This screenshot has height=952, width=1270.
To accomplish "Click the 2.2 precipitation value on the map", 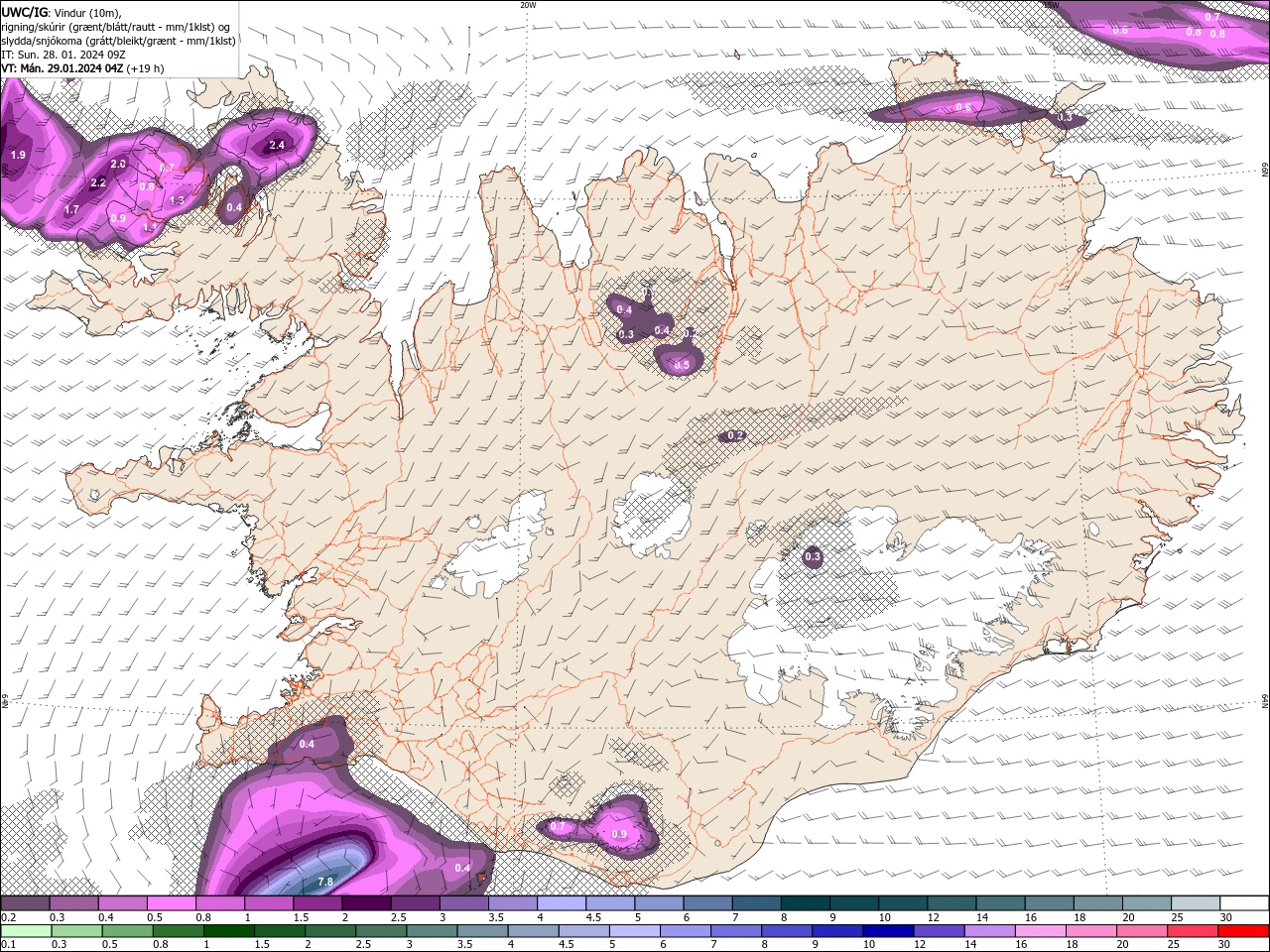I will 98,183.
